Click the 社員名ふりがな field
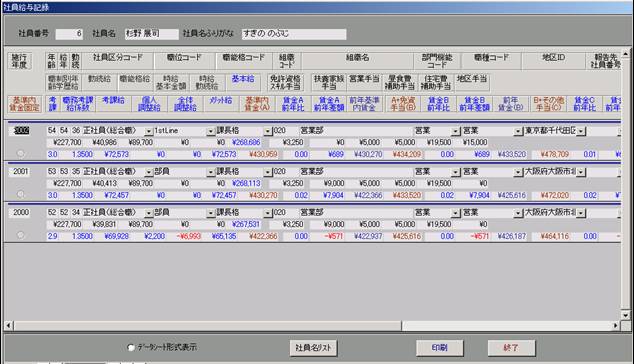Viewport: 634px width, 364px height. tap(294, 34)
